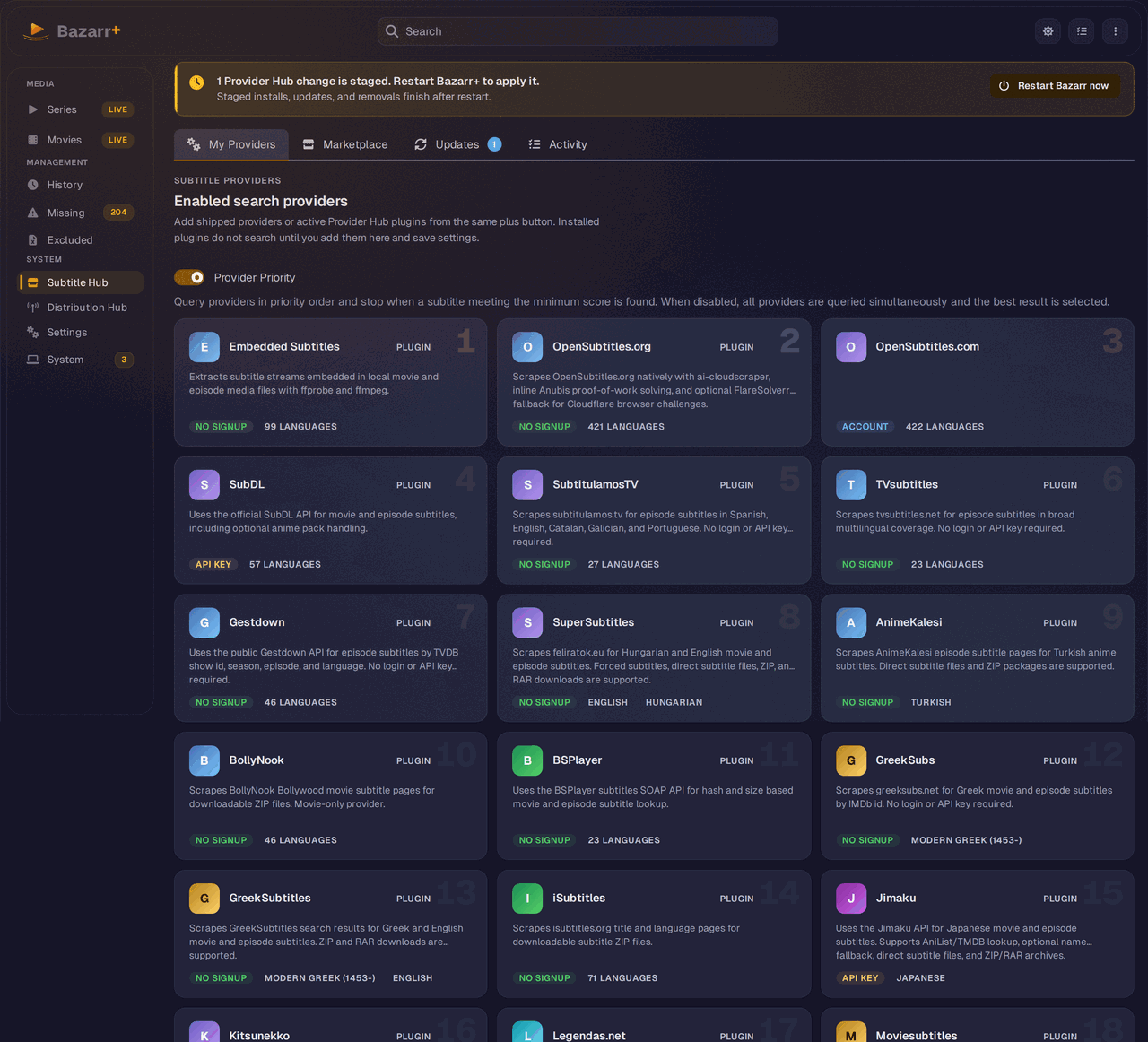Toggle the Provider Priority switch
This screenshot has height=1042, width=1148.
pyautogui.click(x=189, y=277)
